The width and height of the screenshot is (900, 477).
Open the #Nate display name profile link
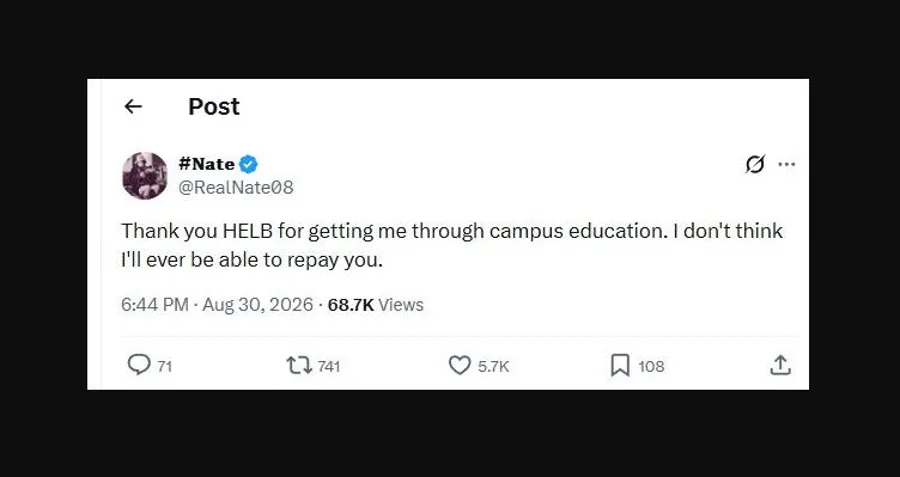[x=206, y=164]
